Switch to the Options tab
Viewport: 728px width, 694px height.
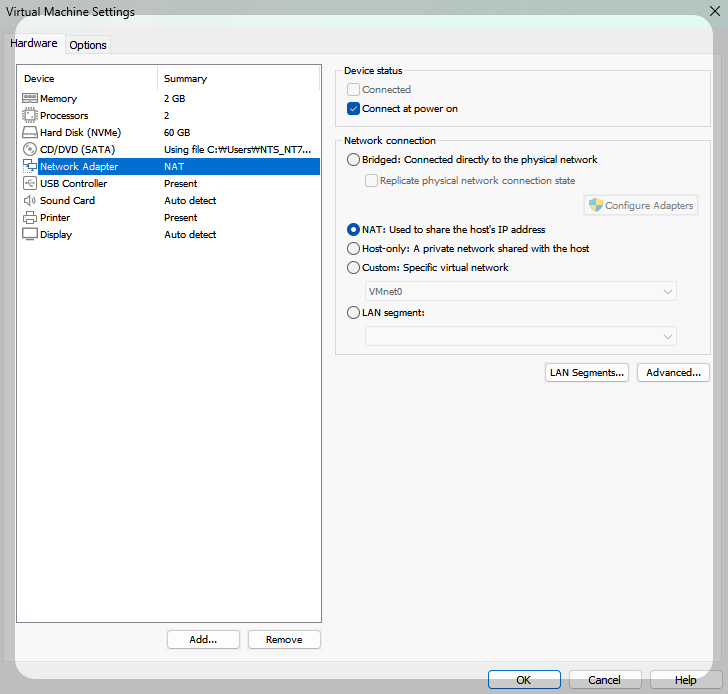88,45
